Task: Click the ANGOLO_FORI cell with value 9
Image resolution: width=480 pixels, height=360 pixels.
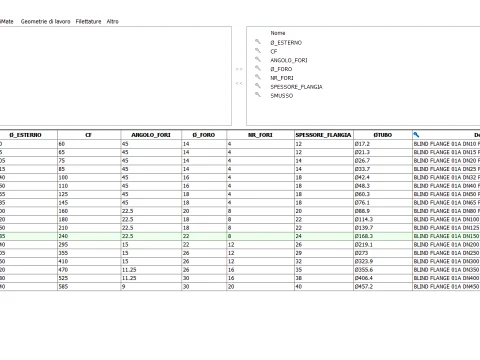Action: [x=151, y=286]
